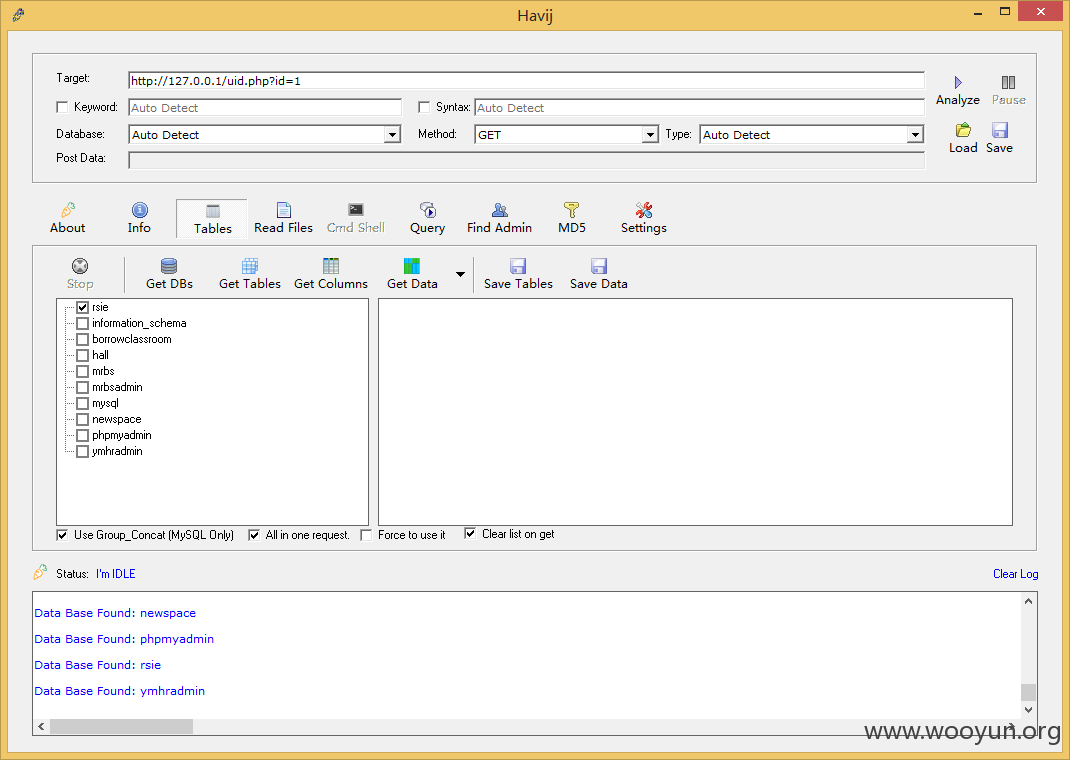
Task: Click the log vertical scrollbar thumb
Action: (1028, 692)
